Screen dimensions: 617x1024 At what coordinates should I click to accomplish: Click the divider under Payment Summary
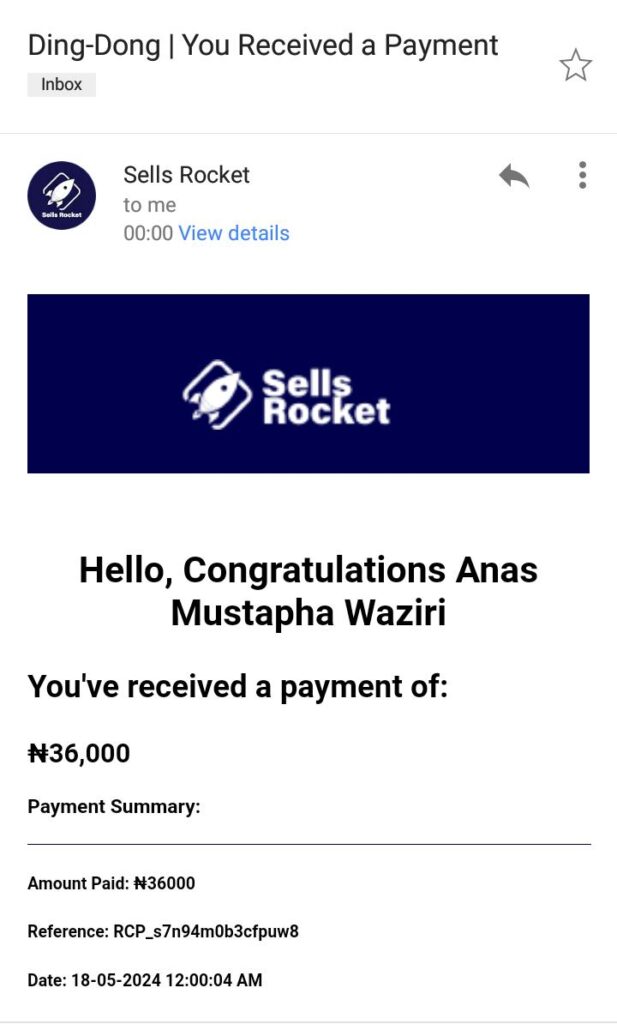click(x=308, y=845)
